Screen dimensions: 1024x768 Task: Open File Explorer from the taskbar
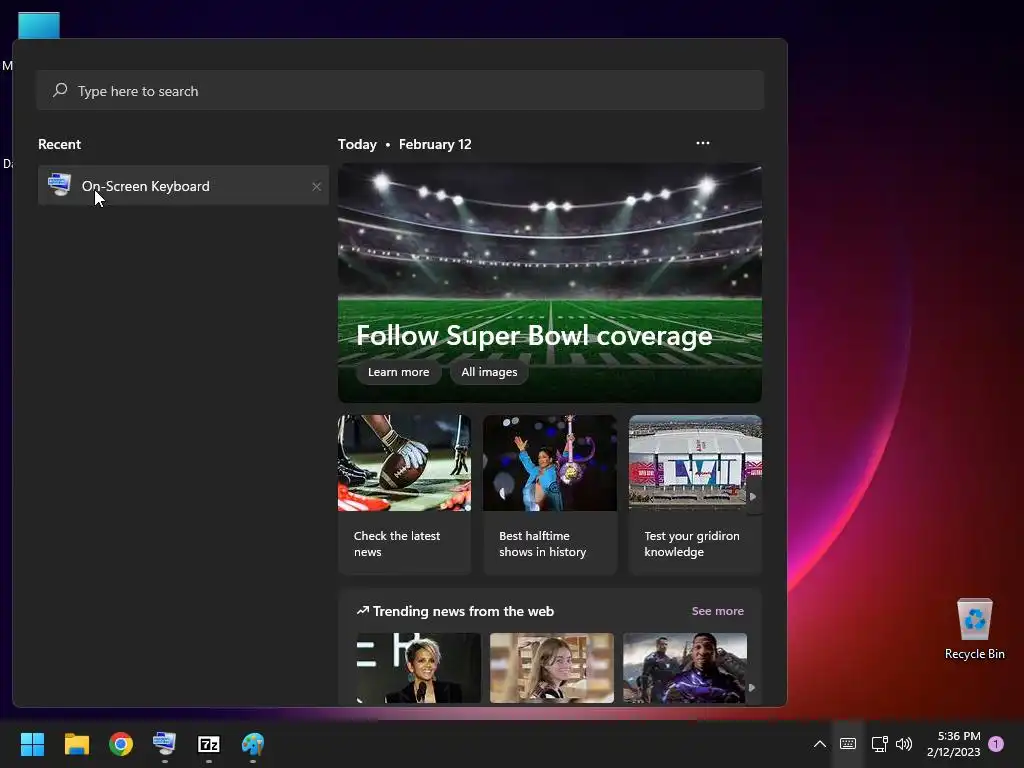pyautogui.click(x=76, y=744)
